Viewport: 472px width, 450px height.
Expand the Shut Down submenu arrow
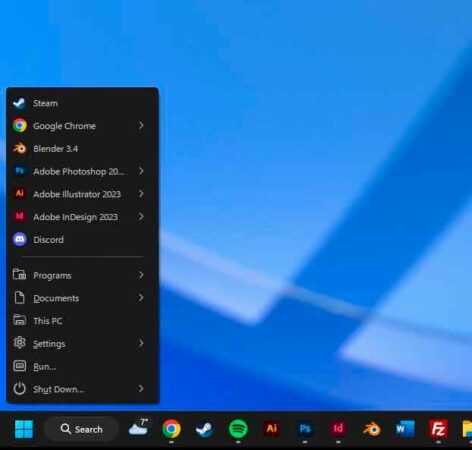click(x=141, y=389)
